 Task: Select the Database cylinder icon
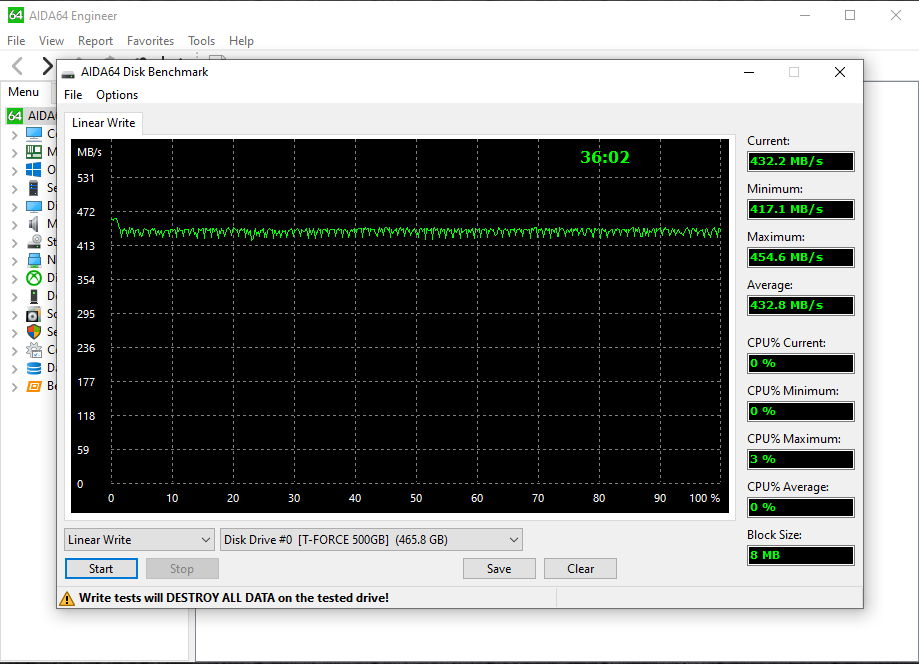34,368
